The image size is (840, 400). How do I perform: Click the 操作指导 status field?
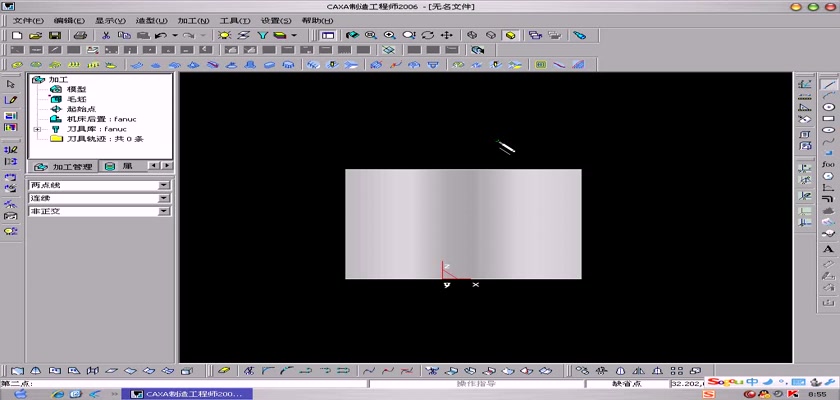(476, 384)
